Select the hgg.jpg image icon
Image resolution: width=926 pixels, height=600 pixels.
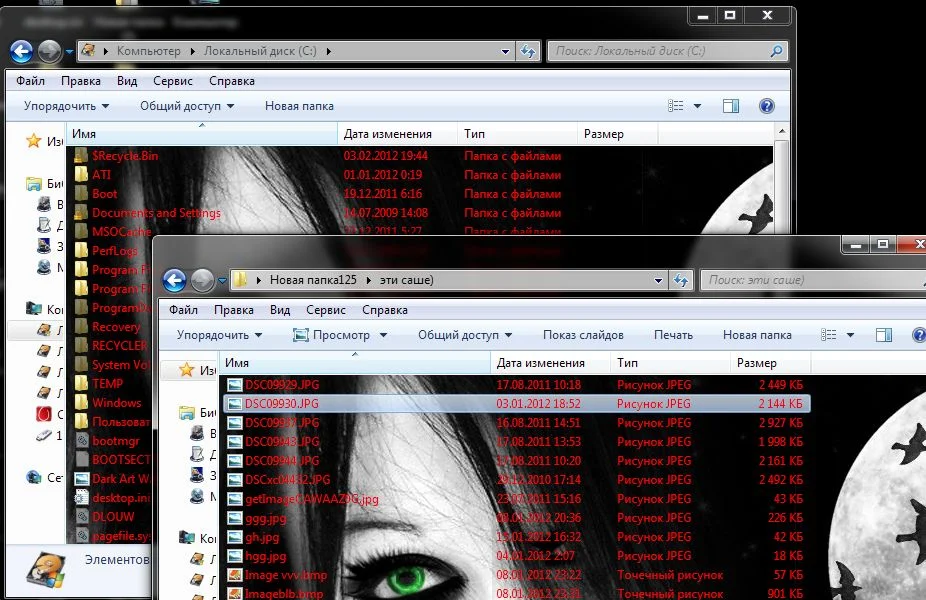click(235, 556)
